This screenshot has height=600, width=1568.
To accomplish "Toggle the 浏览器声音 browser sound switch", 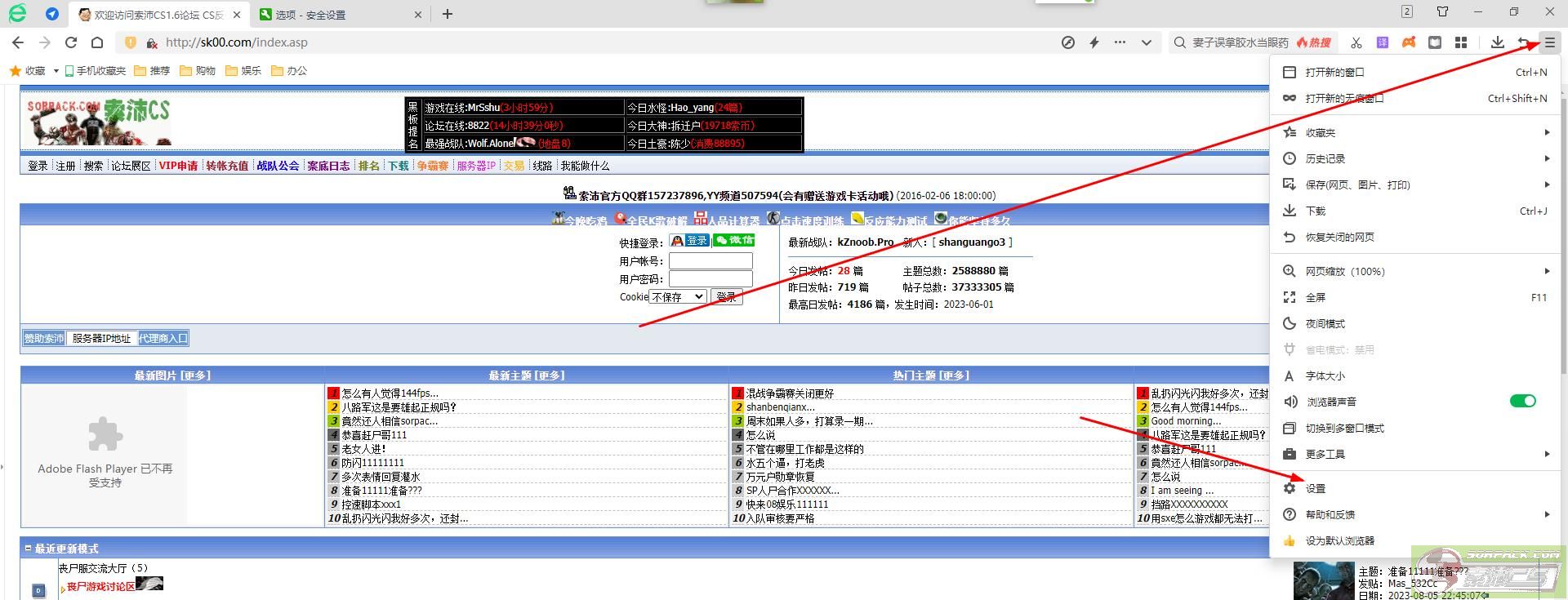I will pyautogui.click(x=1522, y=401).
